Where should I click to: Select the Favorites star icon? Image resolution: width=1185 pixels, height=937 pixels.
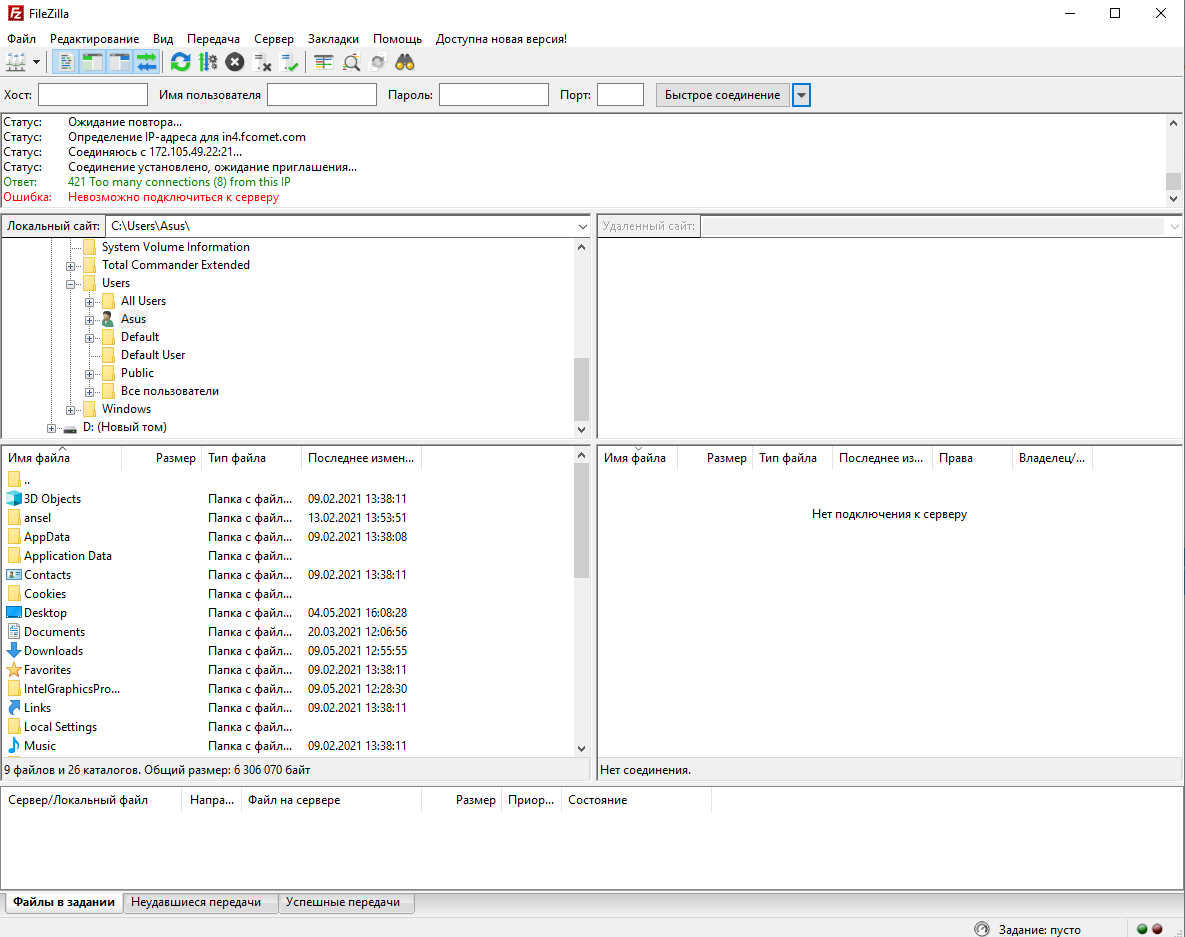14,670
